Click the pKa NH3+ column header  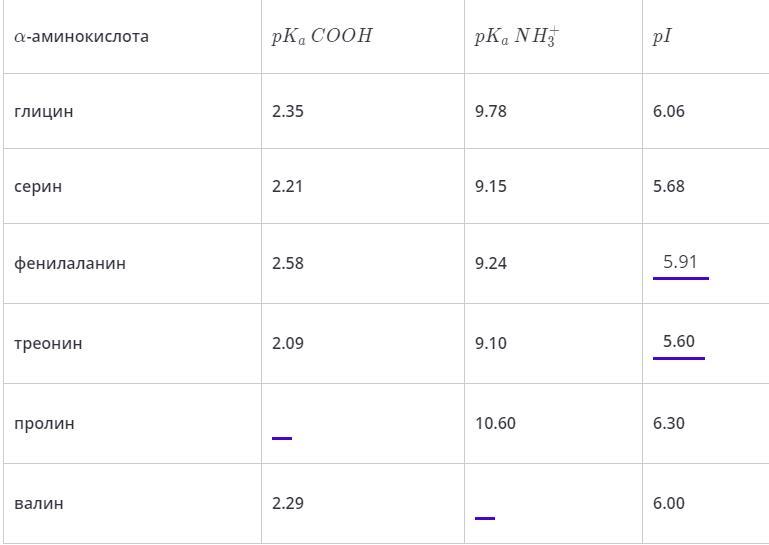(516, 37)
